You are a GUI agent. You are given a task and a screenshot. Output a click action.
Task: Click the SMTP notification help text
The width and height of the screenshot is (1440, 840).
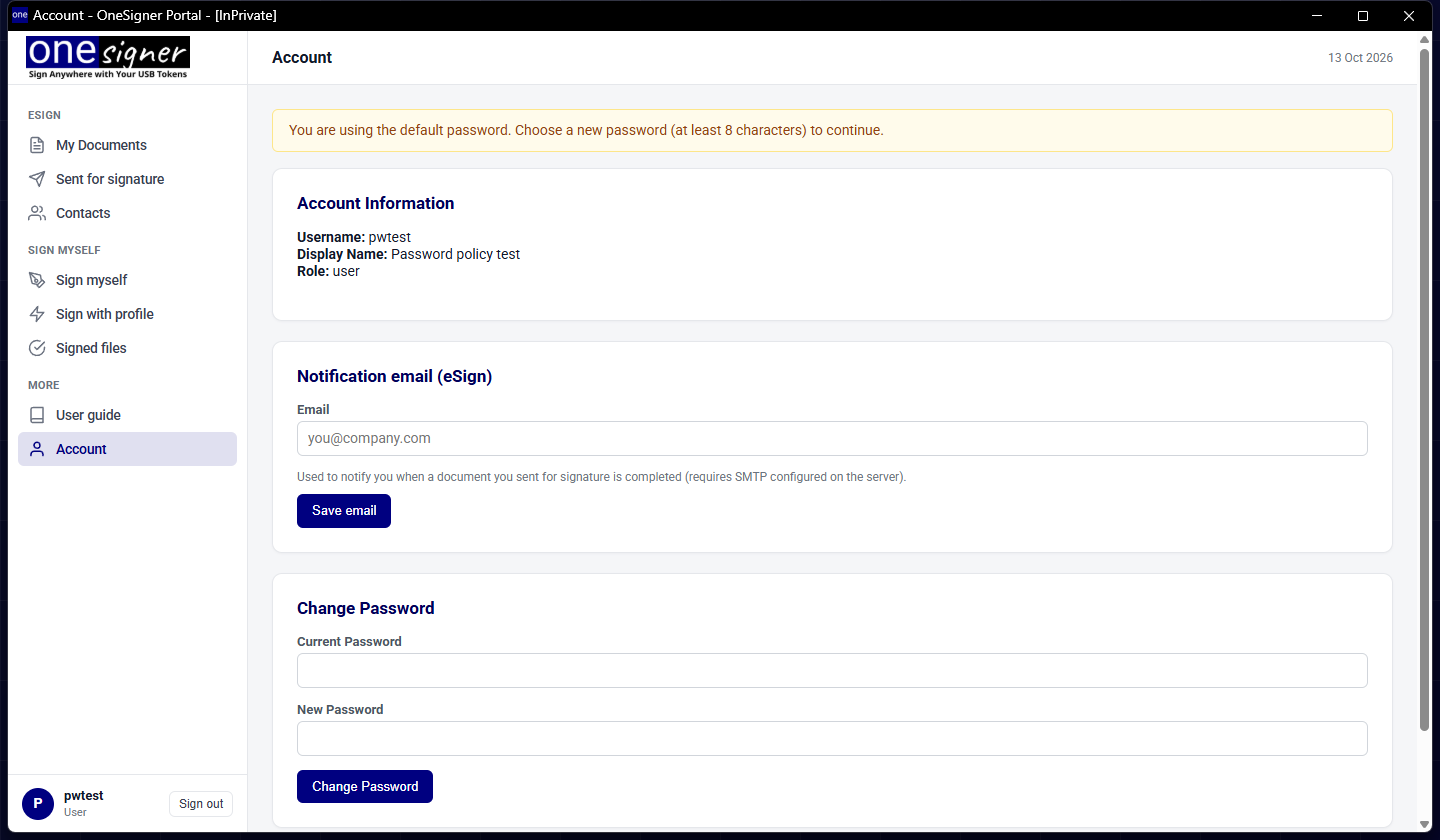coord(601,477)
